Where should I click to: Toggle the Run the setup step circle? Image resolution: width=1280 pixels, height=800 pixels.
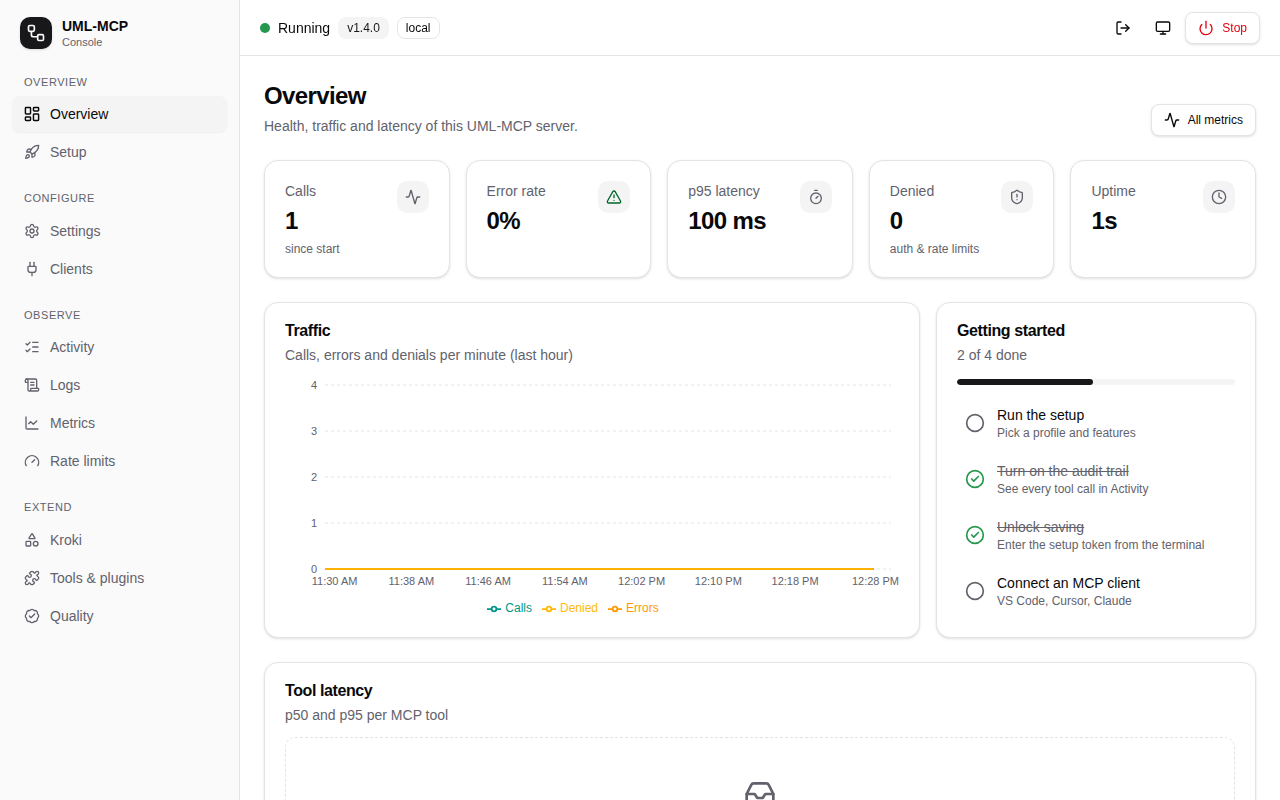975,423
